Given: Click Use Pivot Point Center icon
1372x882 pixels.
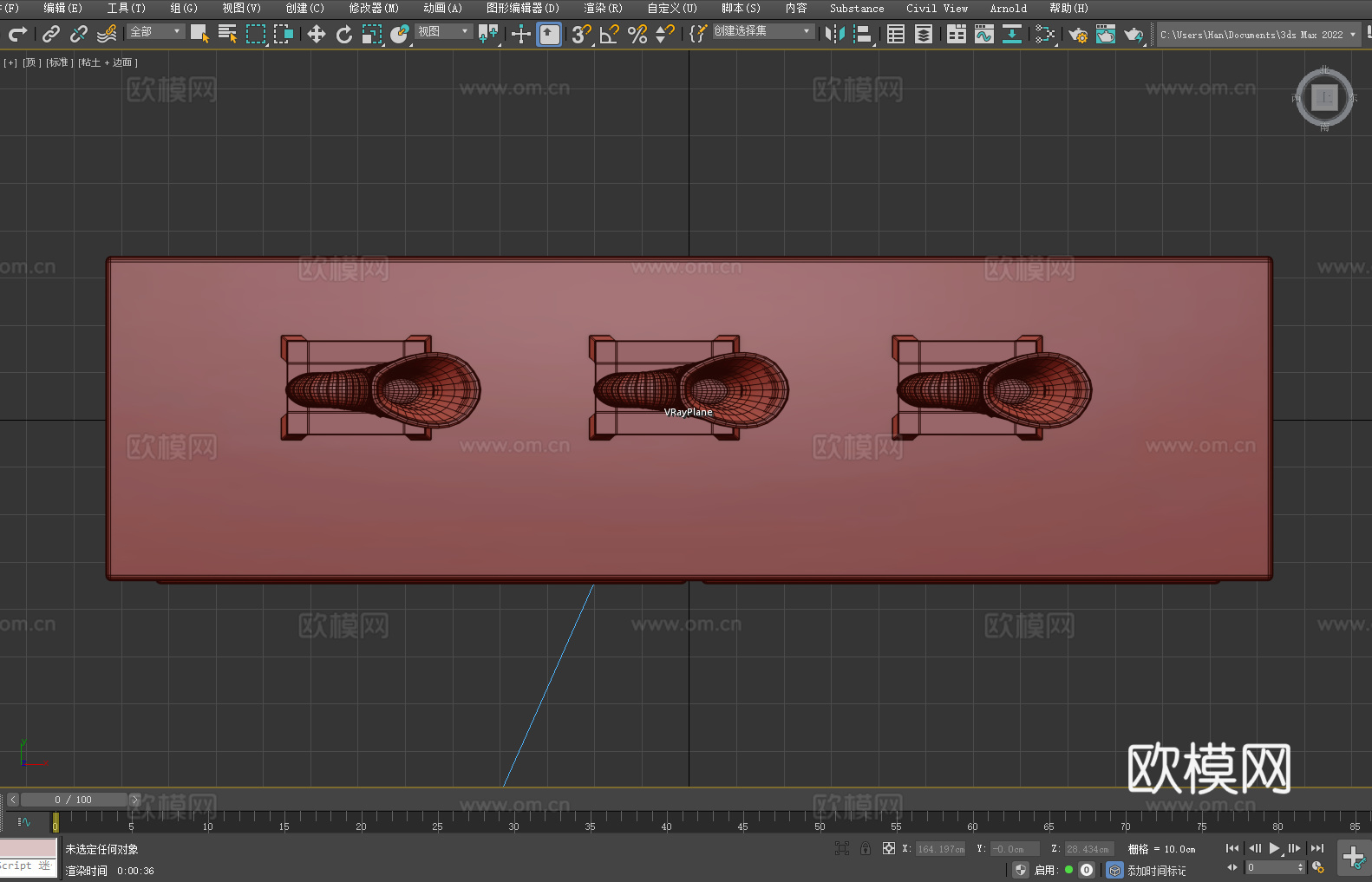Looking at the screenshot, I should [x=488, y=34].
